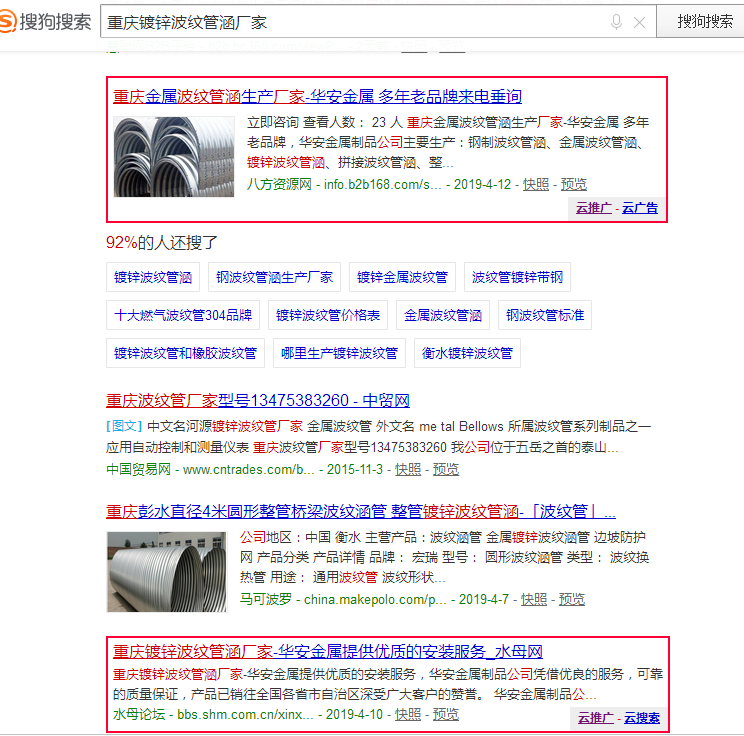Select related search 镀锌金属波纹管

pos(402,277)
